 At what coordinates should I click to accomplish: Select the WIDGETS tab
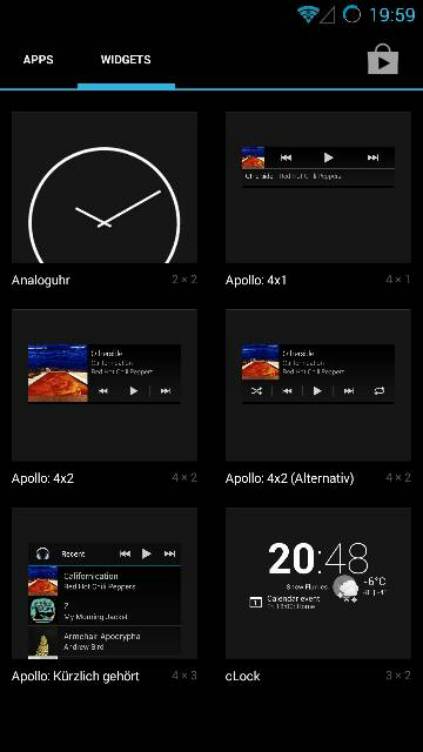(x=126, y=59)
